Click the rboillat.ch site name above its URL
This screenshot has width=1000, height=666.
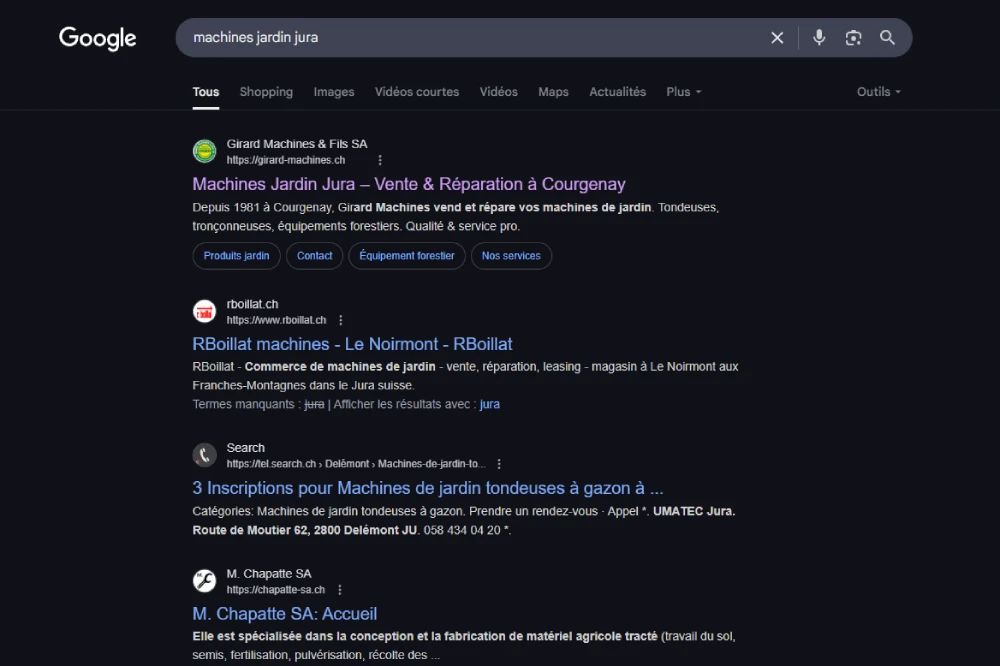[x=253, y=304]
